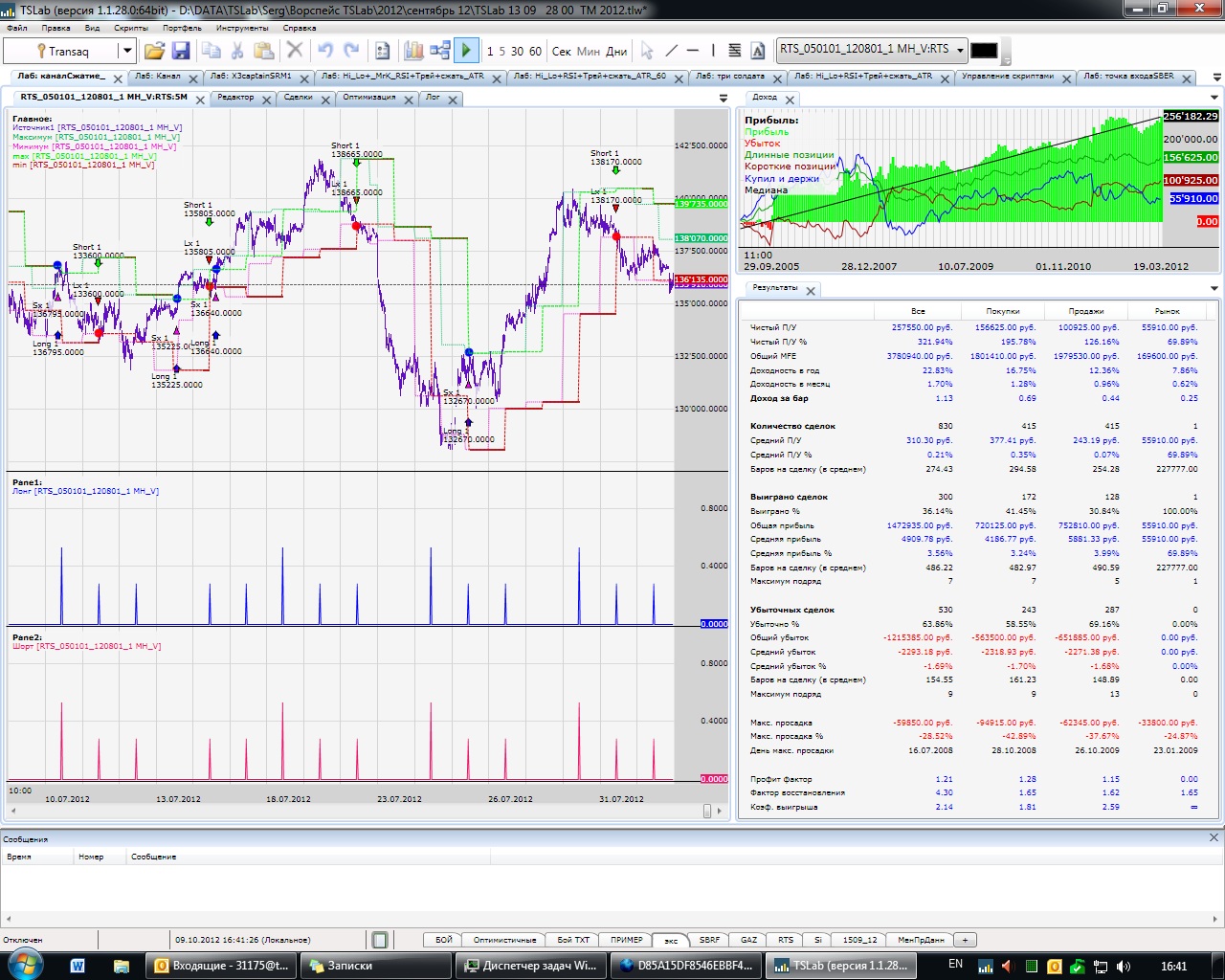The image size is (1225, 980).
Task: Open the Скрипты menu
Action: coord(131,28)
